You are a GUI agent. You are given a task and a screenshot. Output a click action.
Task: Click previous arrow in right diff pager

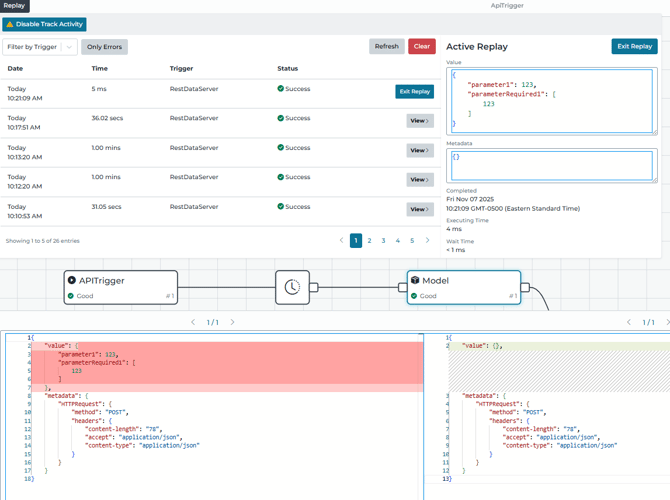[629, 322]
